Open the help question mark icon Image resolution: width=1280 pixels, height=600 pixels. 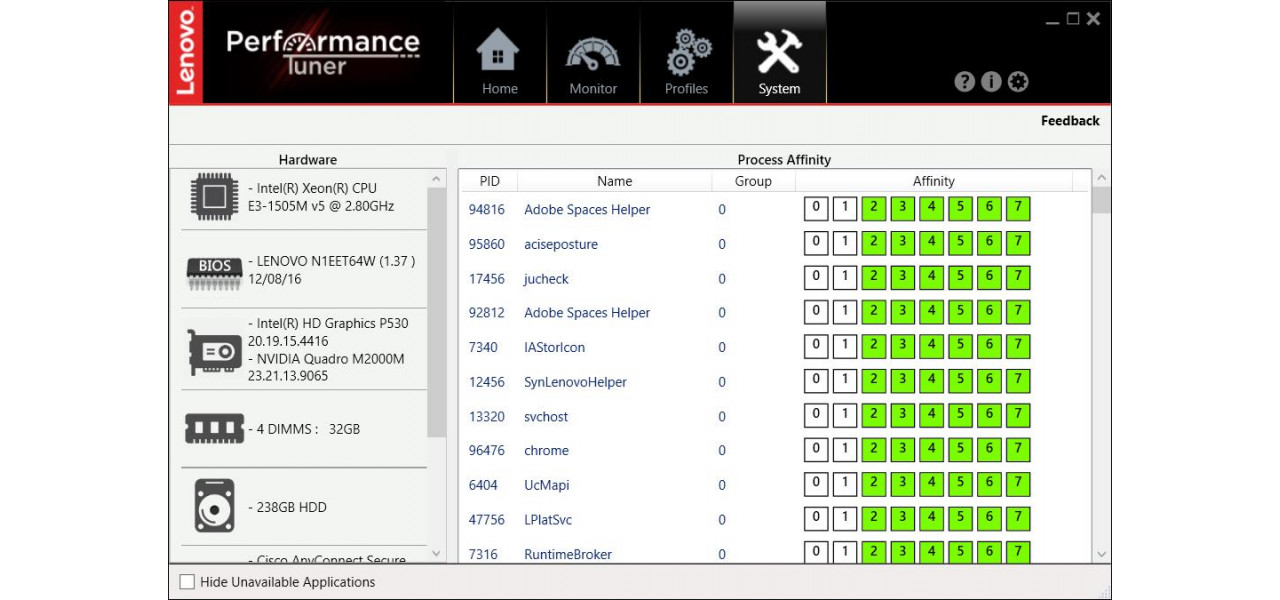[964, 82]
